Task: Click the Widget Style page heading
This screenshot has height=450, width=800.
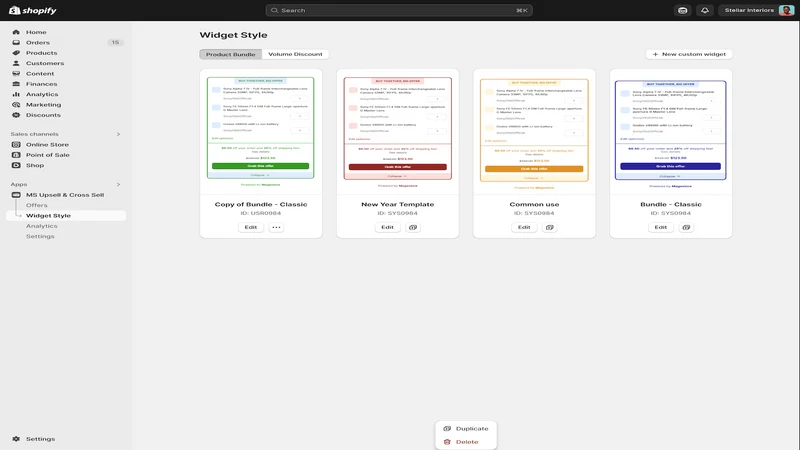Action: [233, 35]
